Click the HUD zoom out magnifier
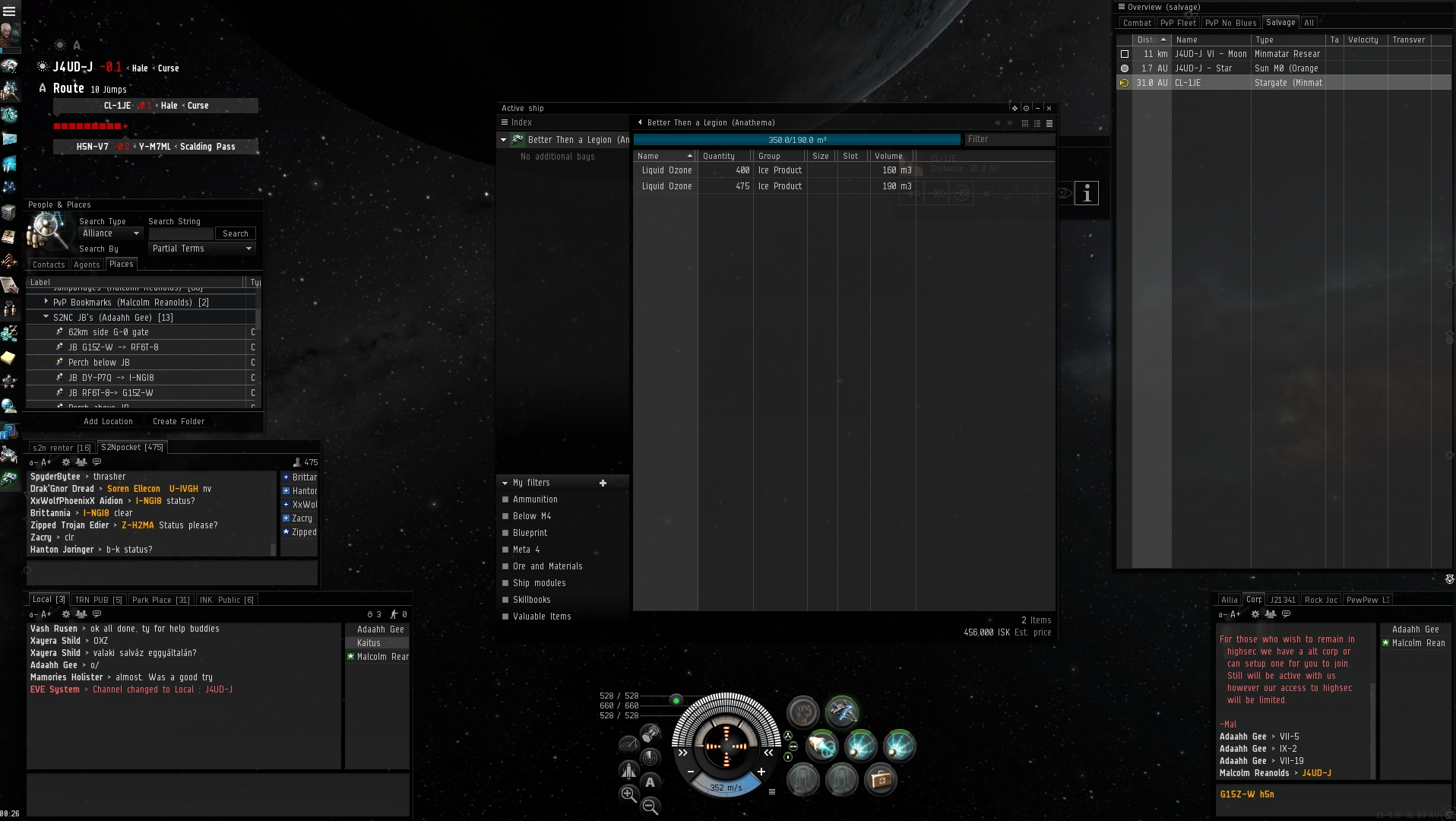The image size is (1456, 821). pos(650,807)
